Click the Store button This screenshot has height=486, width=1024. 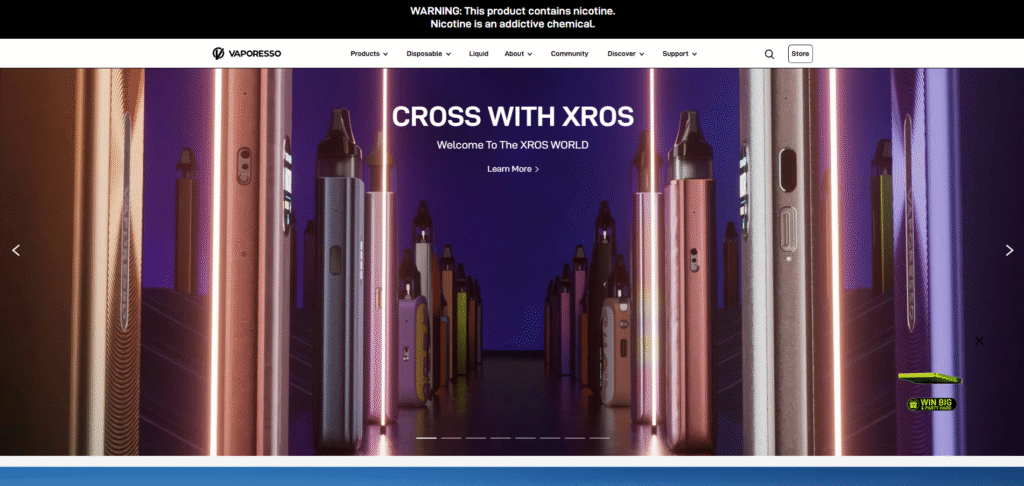coord(800,54)
